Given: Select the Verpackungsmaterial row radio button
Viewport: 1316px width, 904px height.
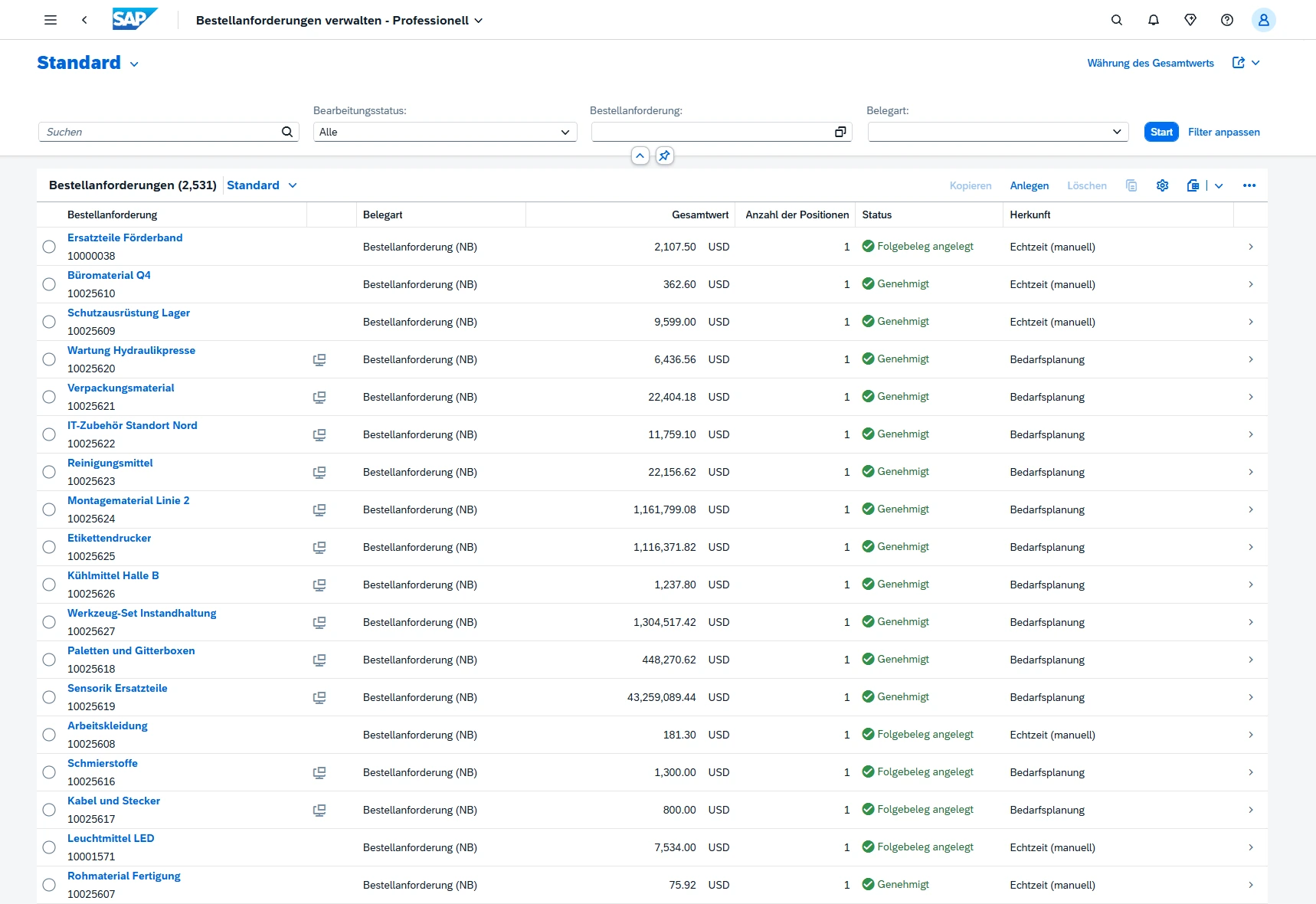Looking at the screenshot, I should point(49,397).
